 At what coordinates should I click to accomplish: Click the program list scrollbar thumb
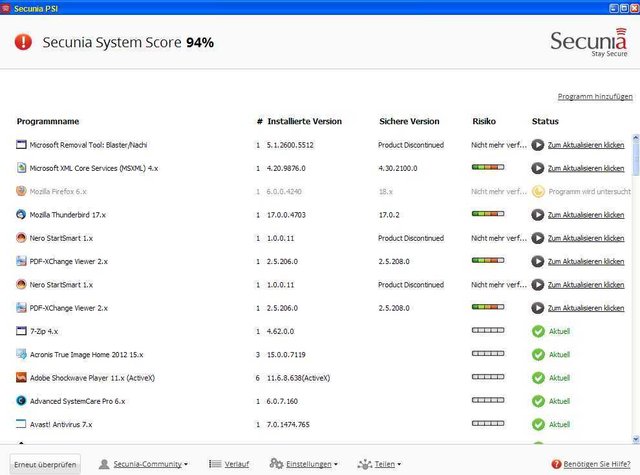636,158
